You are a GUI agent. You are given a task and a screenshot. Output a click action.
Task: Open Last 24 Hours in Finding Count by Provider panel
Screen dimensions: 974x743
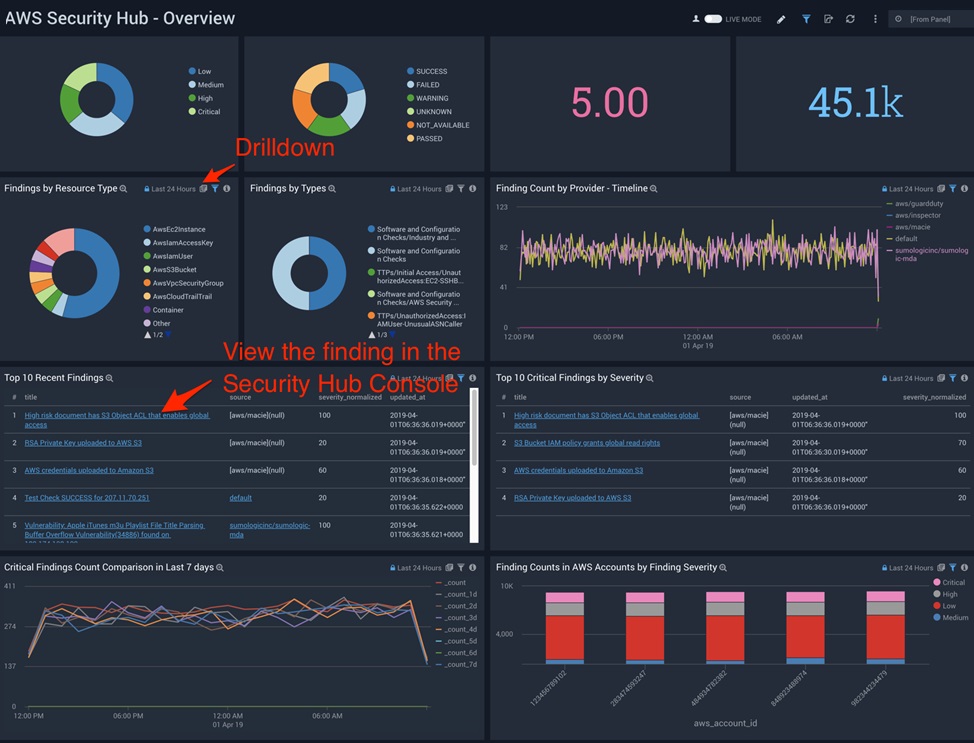pyautogui.click(x=908, y=189)
